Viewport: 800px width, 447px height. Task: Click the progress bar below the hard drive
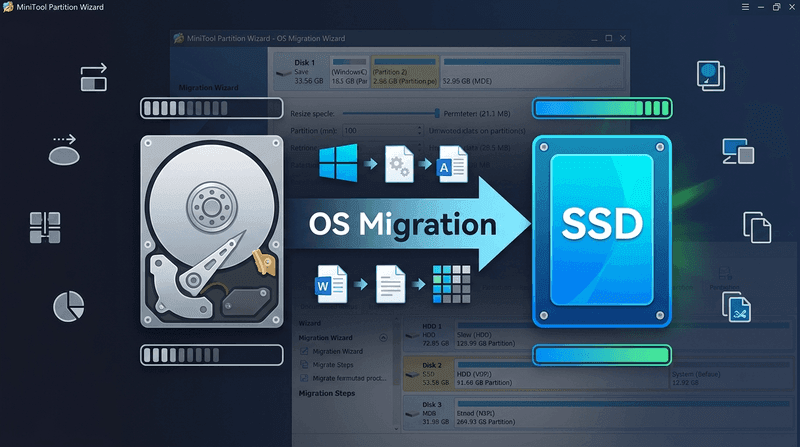point(212,355)
